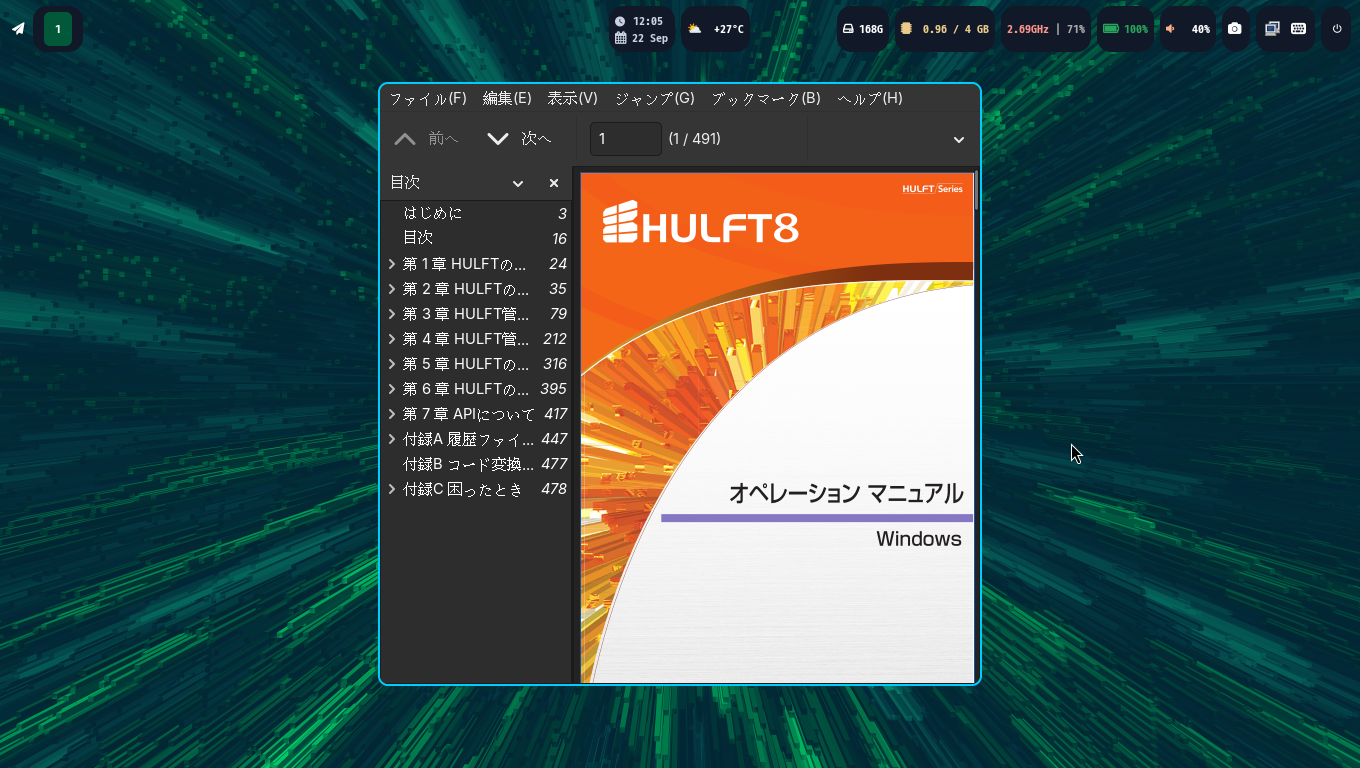The height and width of the screenshot is (768, 1360).
Task: Select the 付録B コード変換… outline row
Action: coord(476,464)
